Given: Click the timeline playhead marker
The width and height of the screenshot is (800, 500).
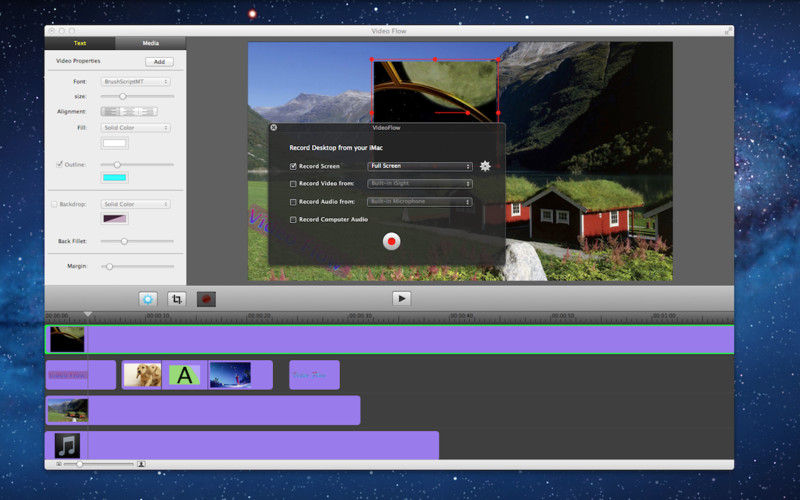Looking at the screenshot, I should (88, 314).
